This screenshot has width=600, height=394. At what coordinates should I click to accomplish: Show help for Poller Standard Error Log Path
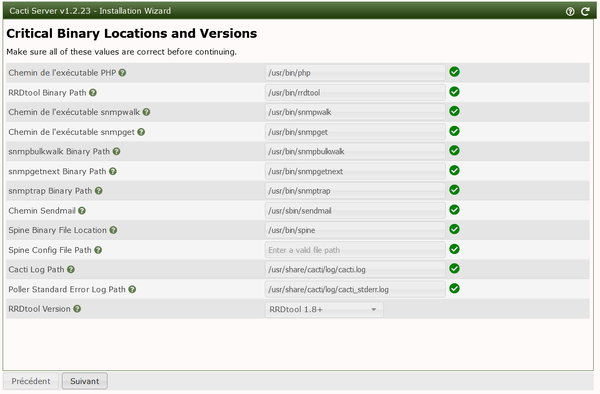pos(132,289)
